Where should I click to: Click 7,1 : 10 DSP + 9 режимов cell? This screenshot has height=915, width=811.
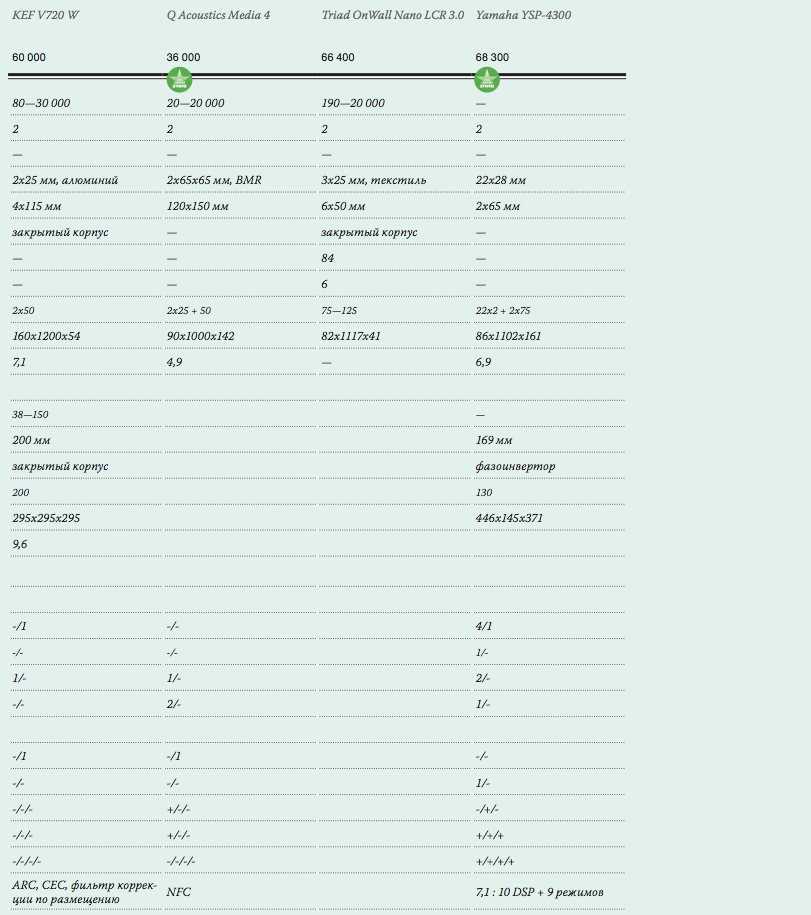[x=539, y=891]
